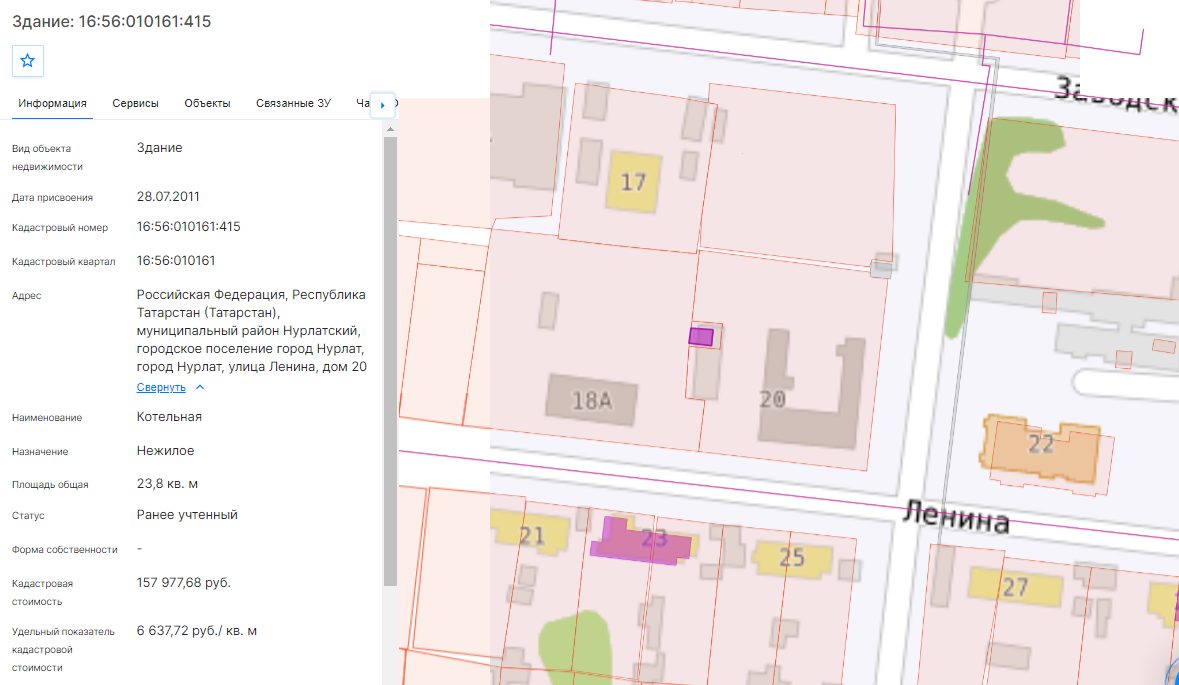Click cadastral value 157 977,68 руб.
Image resolution: width=1179 pixels, height=685 pixels.
pyautogui.click(x=183, y=583)
